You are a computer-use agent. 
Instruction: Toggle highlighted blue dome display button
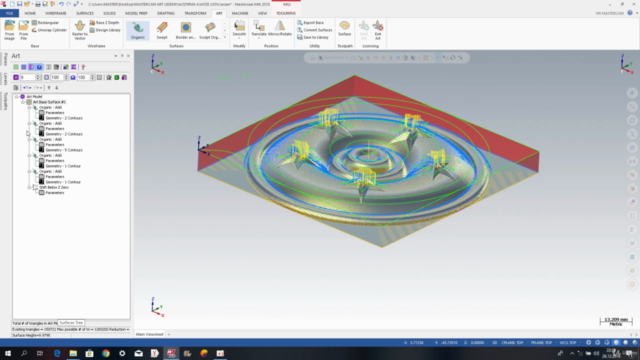[39, 67]
